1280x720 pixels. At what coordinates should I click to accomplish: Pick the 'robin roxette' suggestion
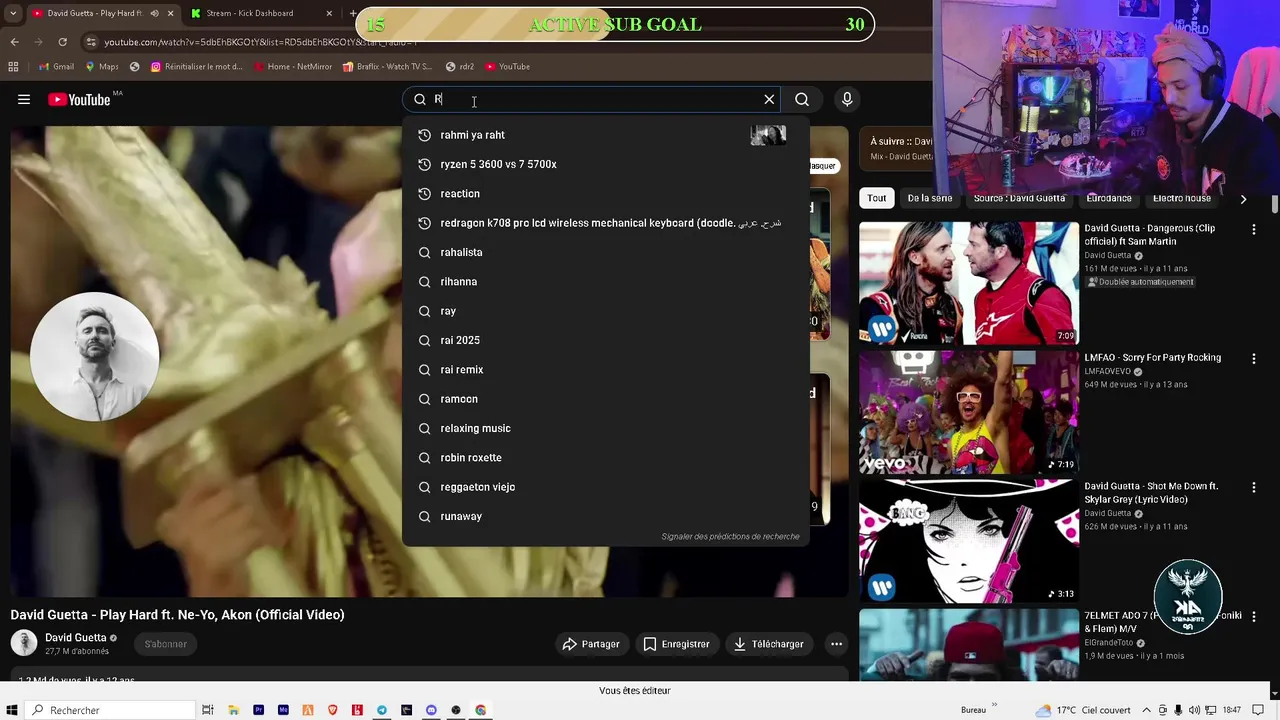[605, 457]
